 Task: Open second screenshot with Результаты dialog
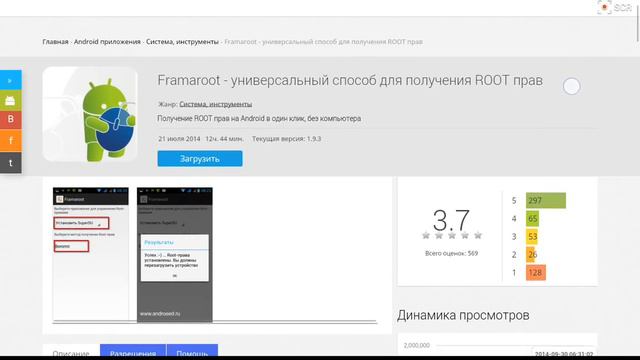(x=175, y=255)
